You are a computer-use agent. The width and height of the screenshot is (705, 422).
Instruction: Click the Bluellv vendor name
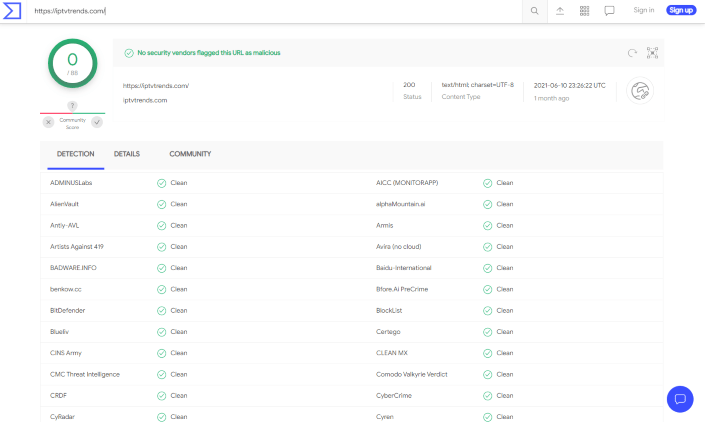point(59,332)
